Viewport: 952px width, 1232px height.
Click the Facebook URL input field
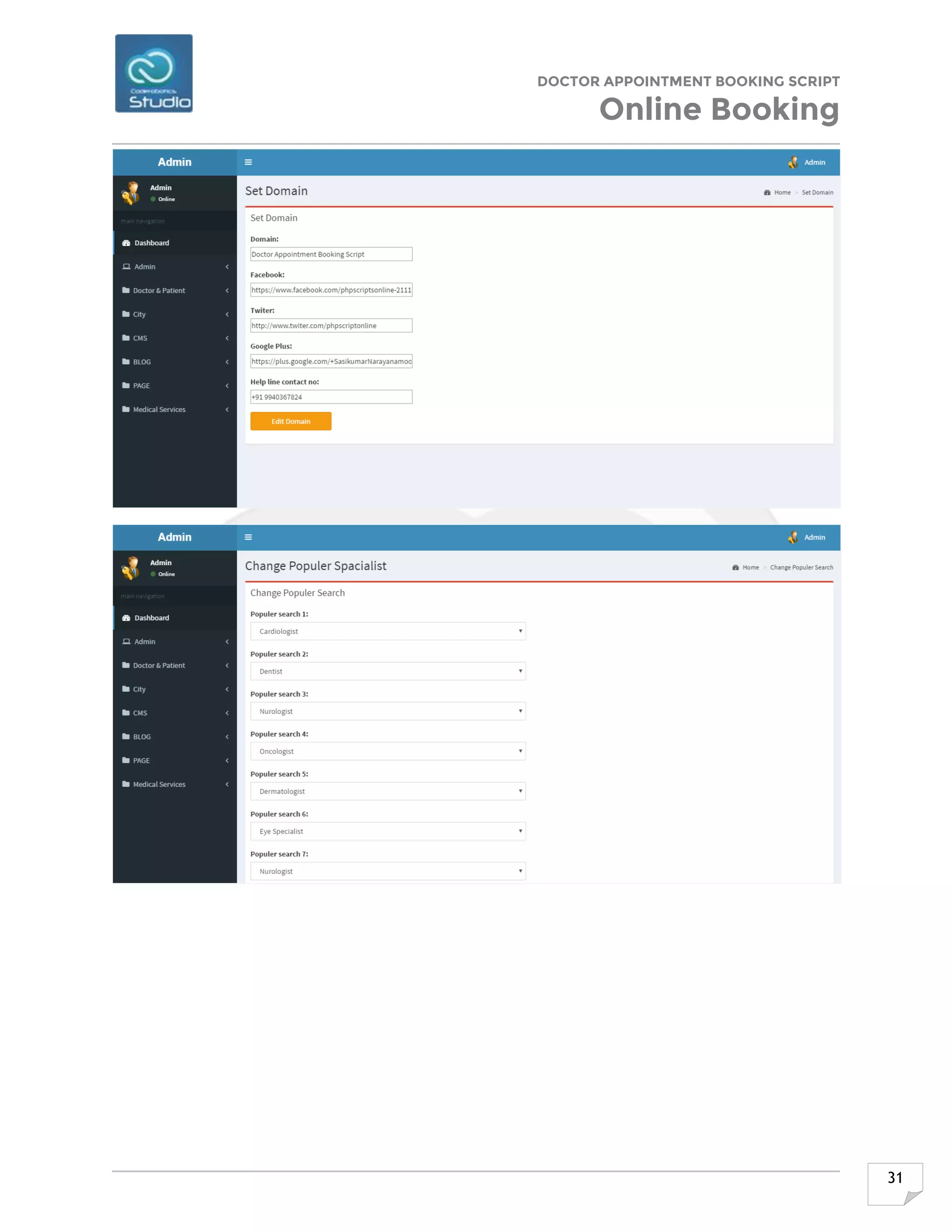331,290
